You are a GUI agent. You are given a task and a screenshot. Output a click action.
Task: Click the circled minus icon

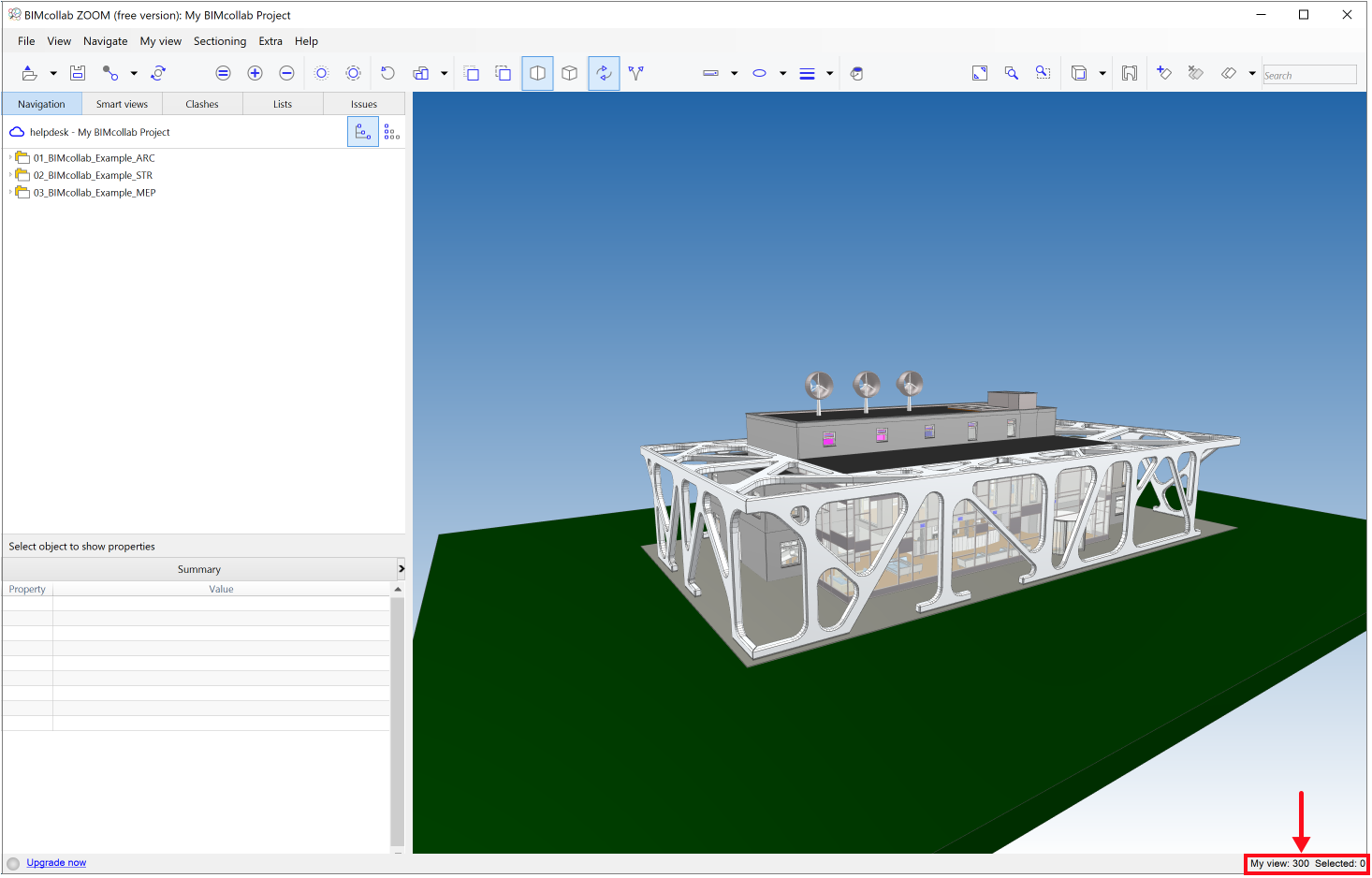286,73
